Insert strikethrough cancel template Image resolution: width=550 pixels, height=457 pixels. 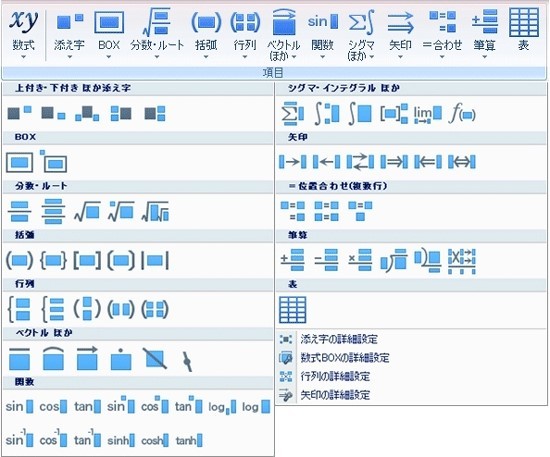click(x=155, y=358)
